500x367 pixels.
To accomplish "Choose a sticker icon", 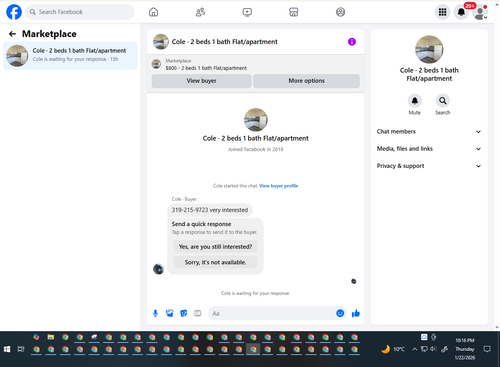I will pyautogui.click(x=184, y=313).
